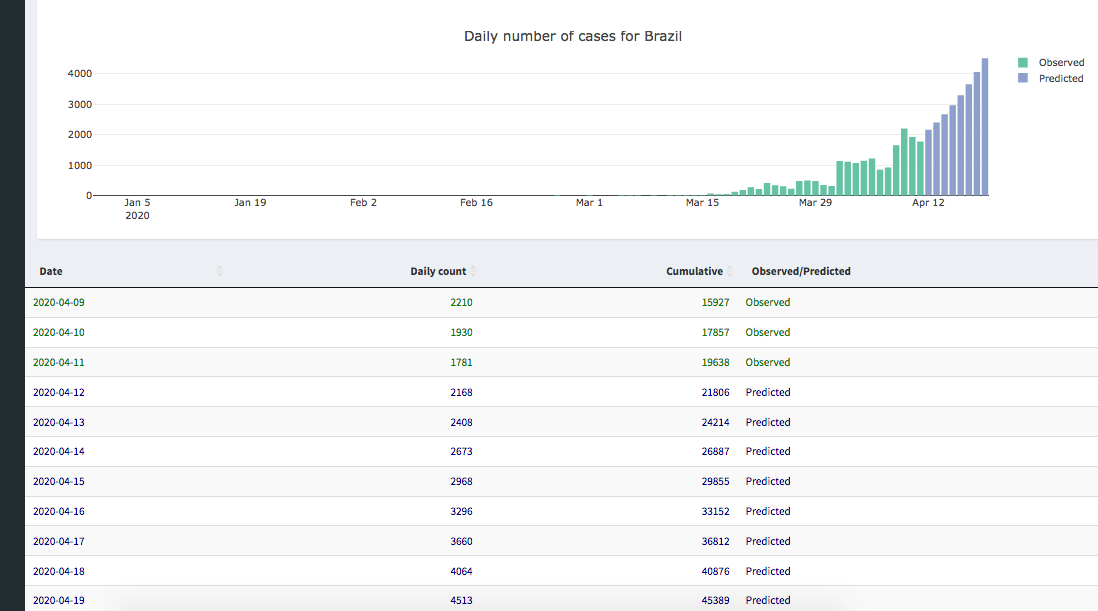Hide the Predicted legend label

click(x=1061, y=78)
